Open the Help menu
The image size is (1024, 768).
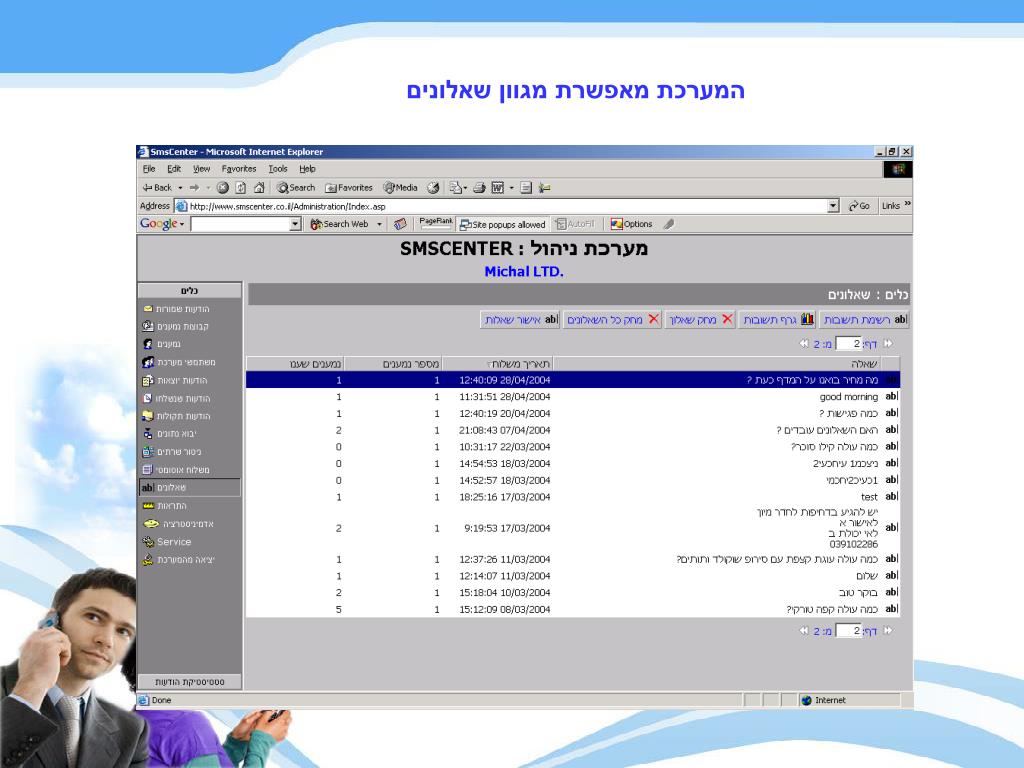pyautogui.click(x=307, y=169)
